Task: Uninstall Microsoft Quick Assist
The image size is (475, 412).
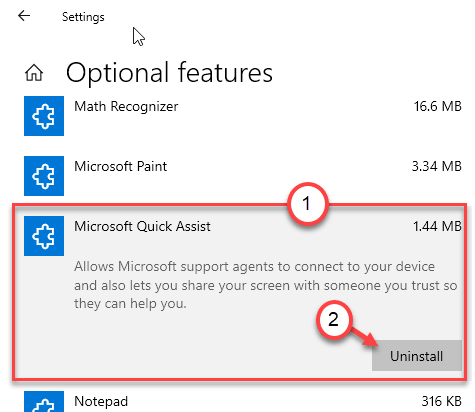Action: tap(417, 356)
